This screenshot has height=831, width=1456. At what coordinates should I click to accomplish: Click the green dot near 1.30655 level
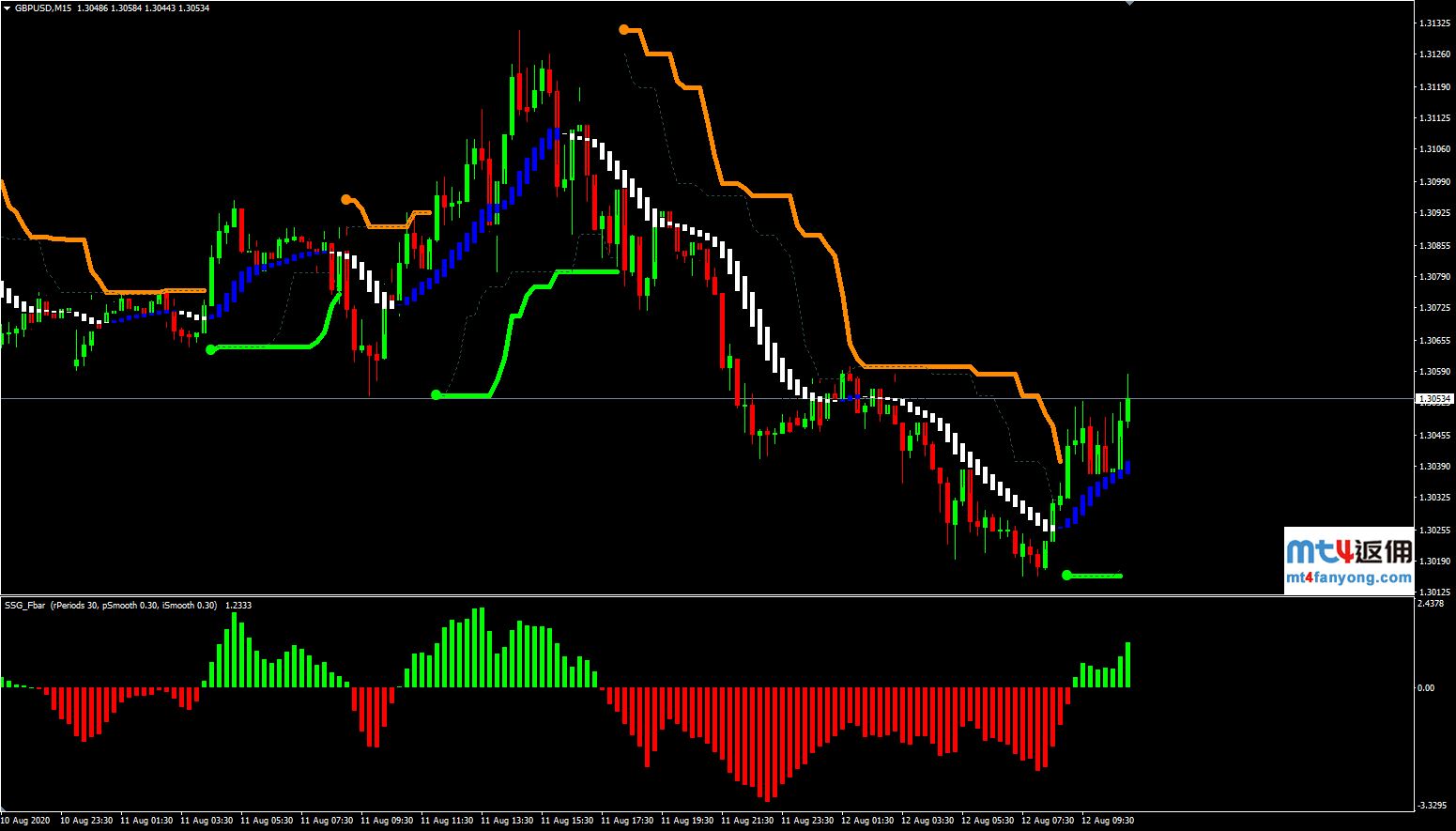[x=210, y=349]
